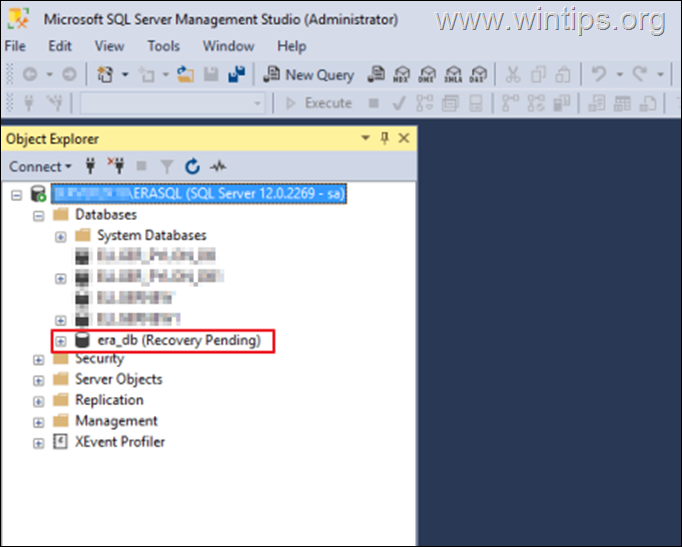Viewport: 682px width, 547px height.
Task: Click the Database Engine Query icon
Action: [x=376, y=75]
